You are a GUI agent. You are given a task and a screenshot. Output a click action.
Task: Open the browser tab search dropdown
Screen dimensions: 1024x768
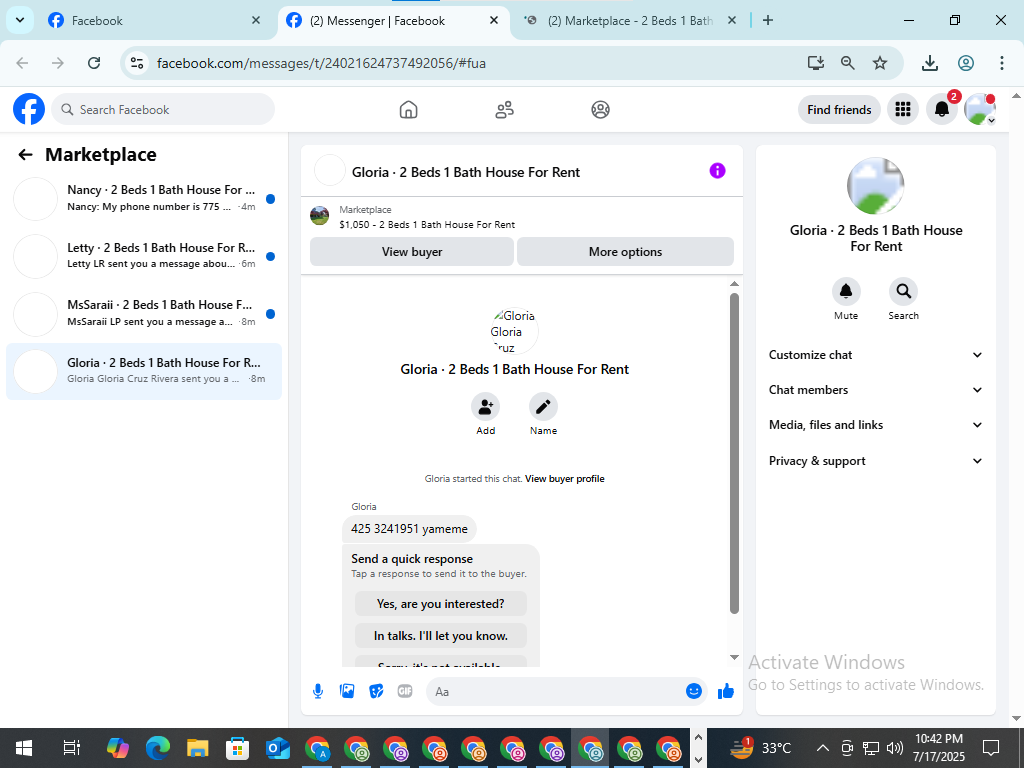coord(20,20)
